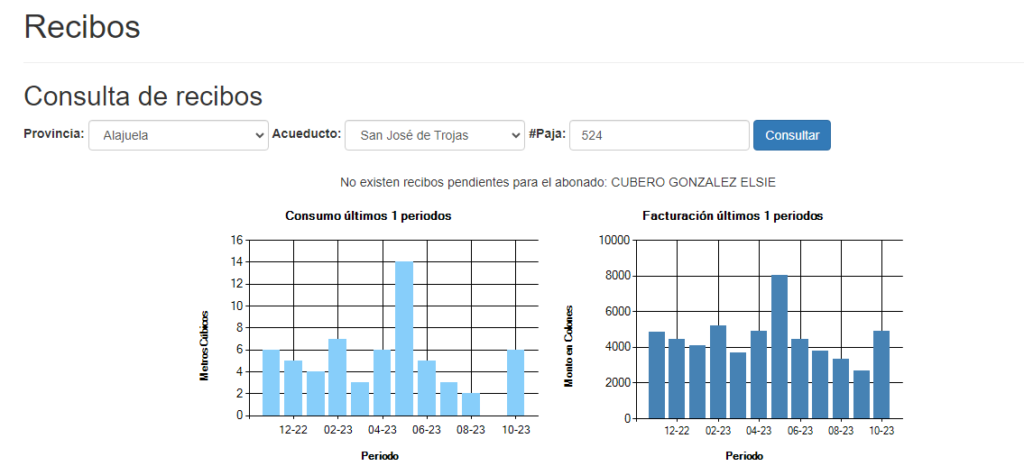Expand the Acueducto dropdown showing San José de Trojas
The width and height of the screenshot is (1024, 475).
tap(434, 135)
